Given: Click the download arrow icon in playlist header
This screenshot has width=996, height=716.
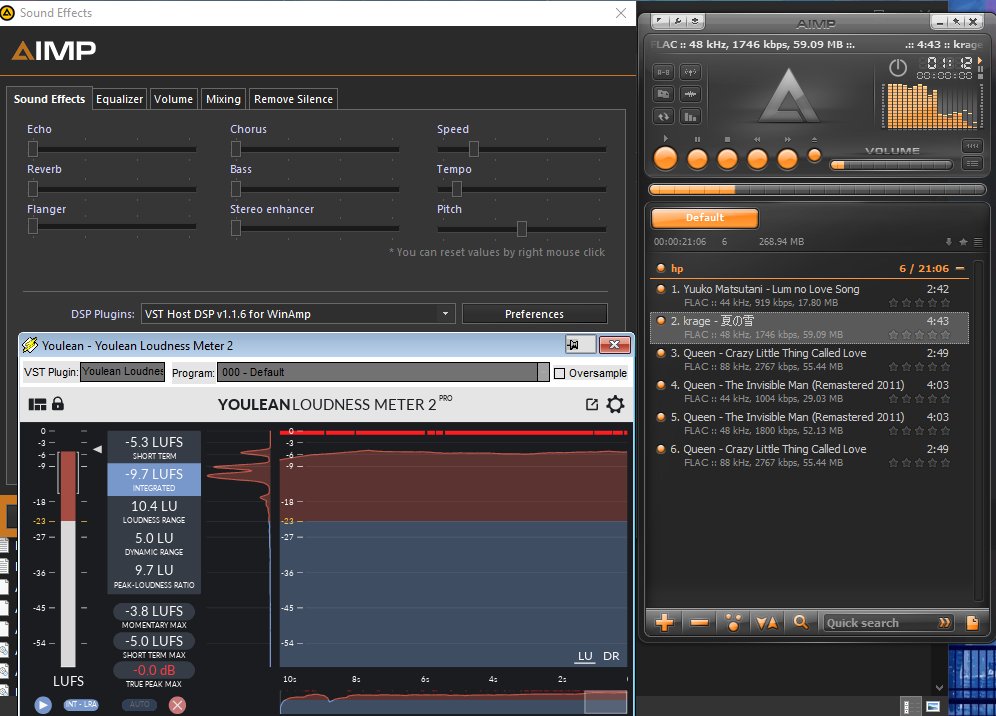Looking at the screenshot, I should point(948,242).
